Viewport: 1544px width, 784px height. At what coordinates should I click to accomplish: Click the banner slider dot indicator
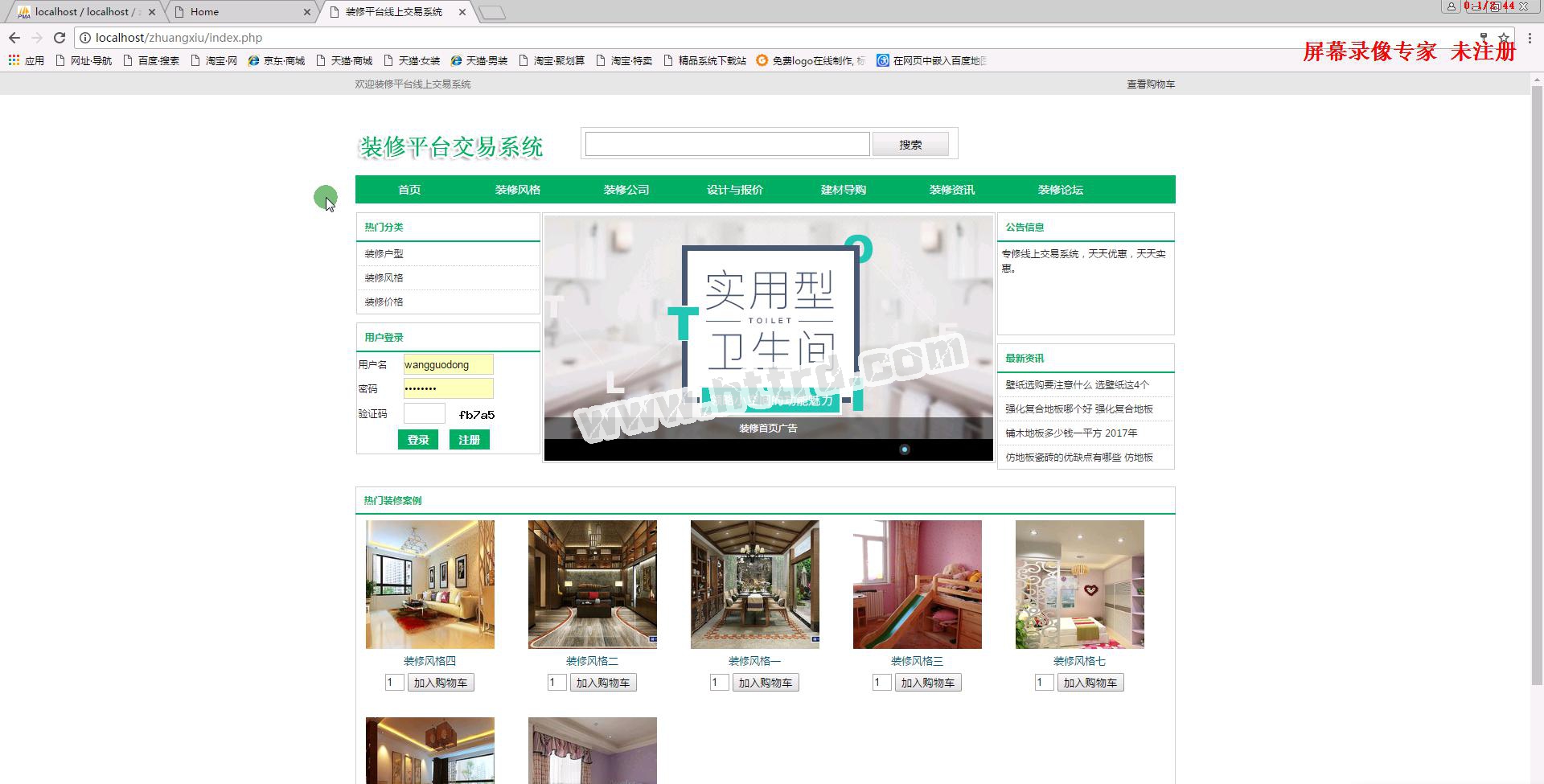(x=904, y=449)
